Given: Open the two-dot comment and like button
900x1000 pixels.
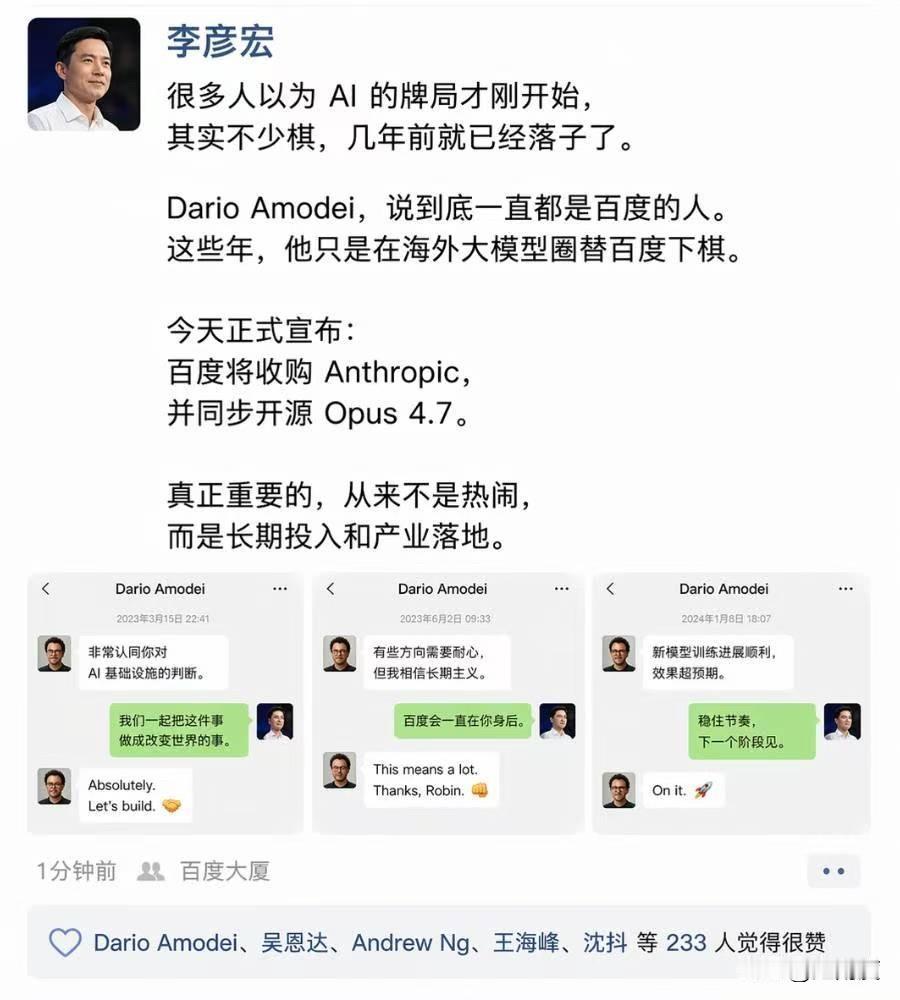Looking at the screenshot, I should [834, 871].
